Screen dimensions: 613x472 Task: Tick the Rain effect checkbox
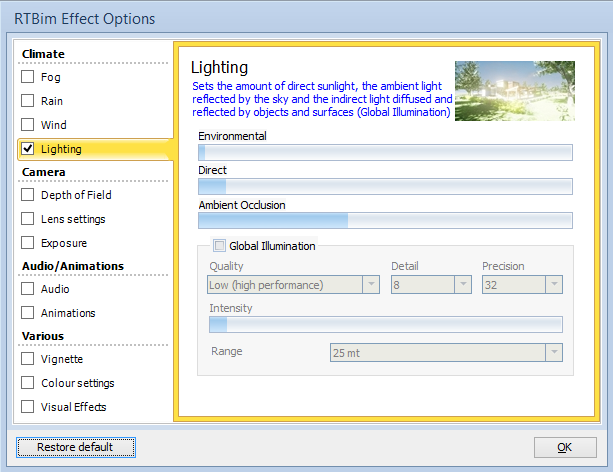click(27, 101)
